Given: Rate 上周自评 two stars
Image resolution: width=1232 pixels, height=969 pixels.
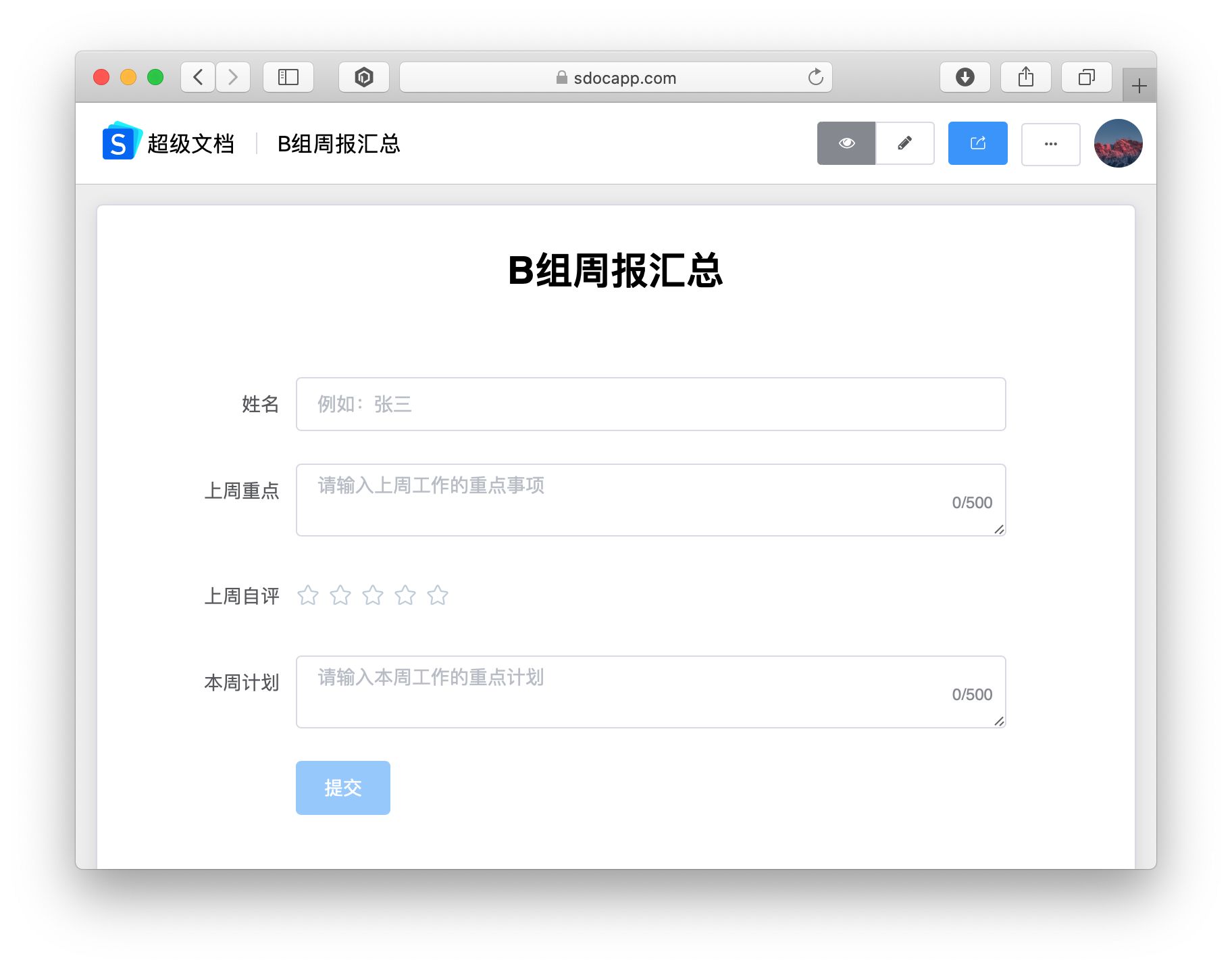Looking at the screenshot, I should (340, 595).
